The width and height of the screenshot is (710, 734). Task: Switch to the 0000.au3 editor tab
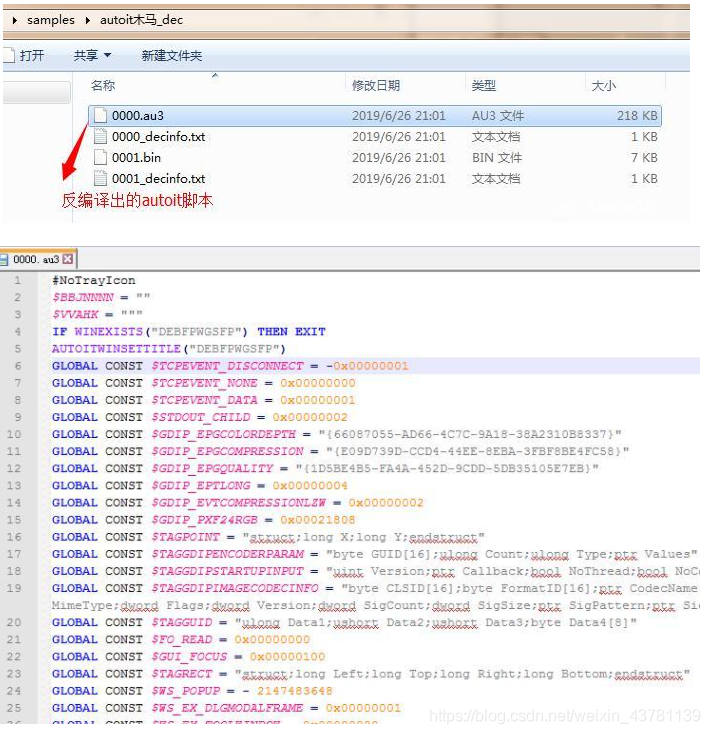(x=37, y=259)
